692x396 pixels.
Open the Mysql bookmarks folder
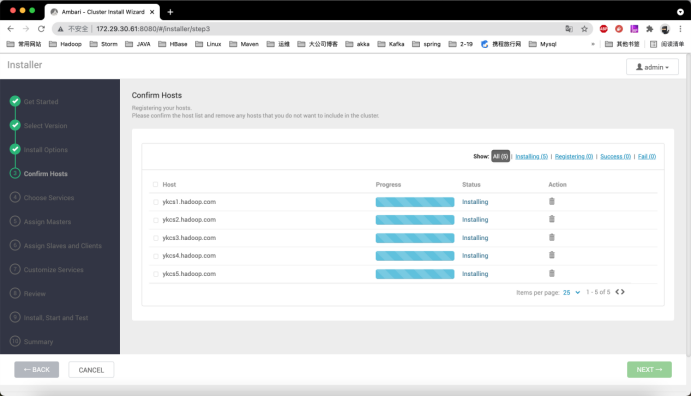point(543,44)
